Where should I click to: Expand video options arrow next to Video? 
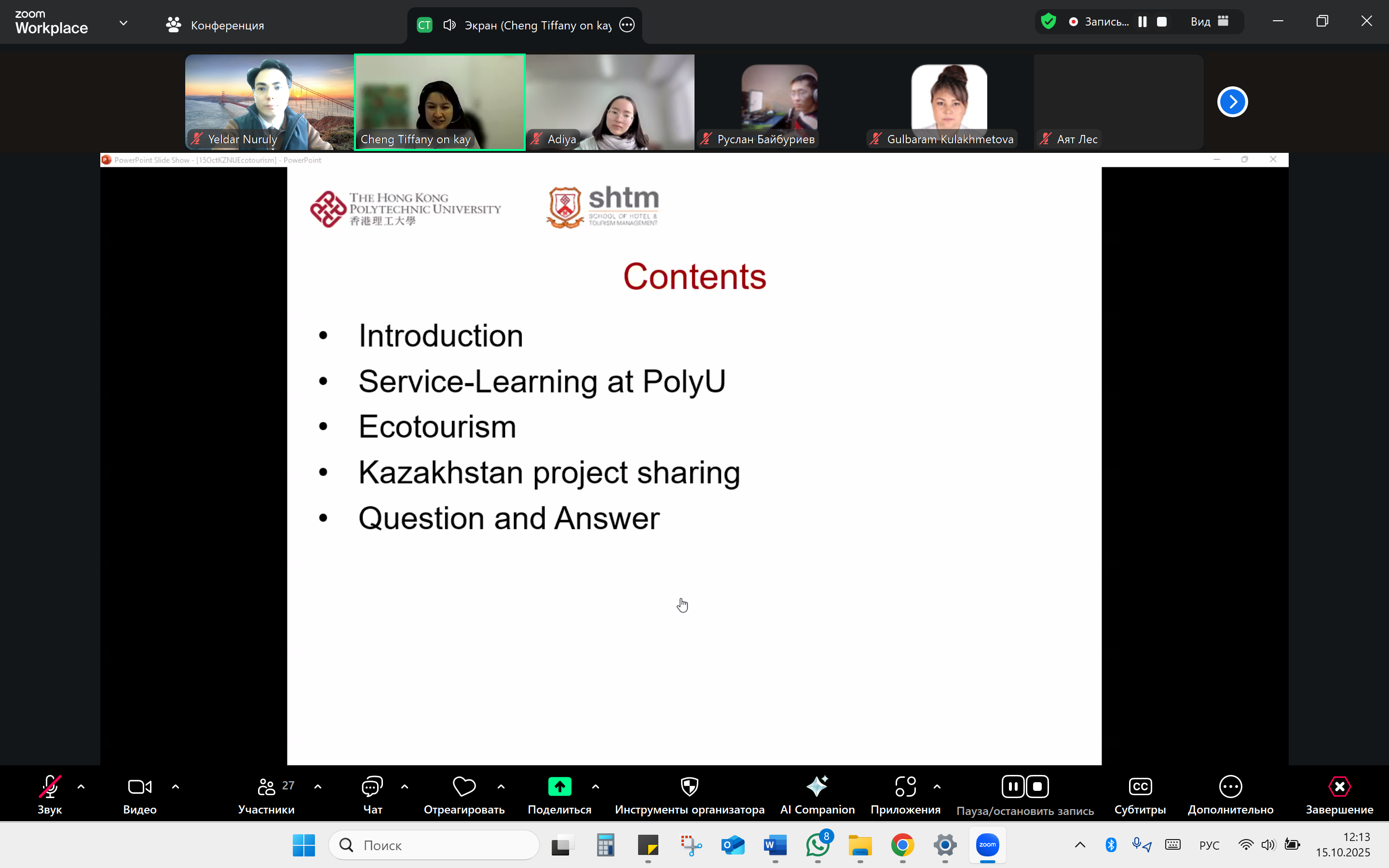(x=176, y=787)
